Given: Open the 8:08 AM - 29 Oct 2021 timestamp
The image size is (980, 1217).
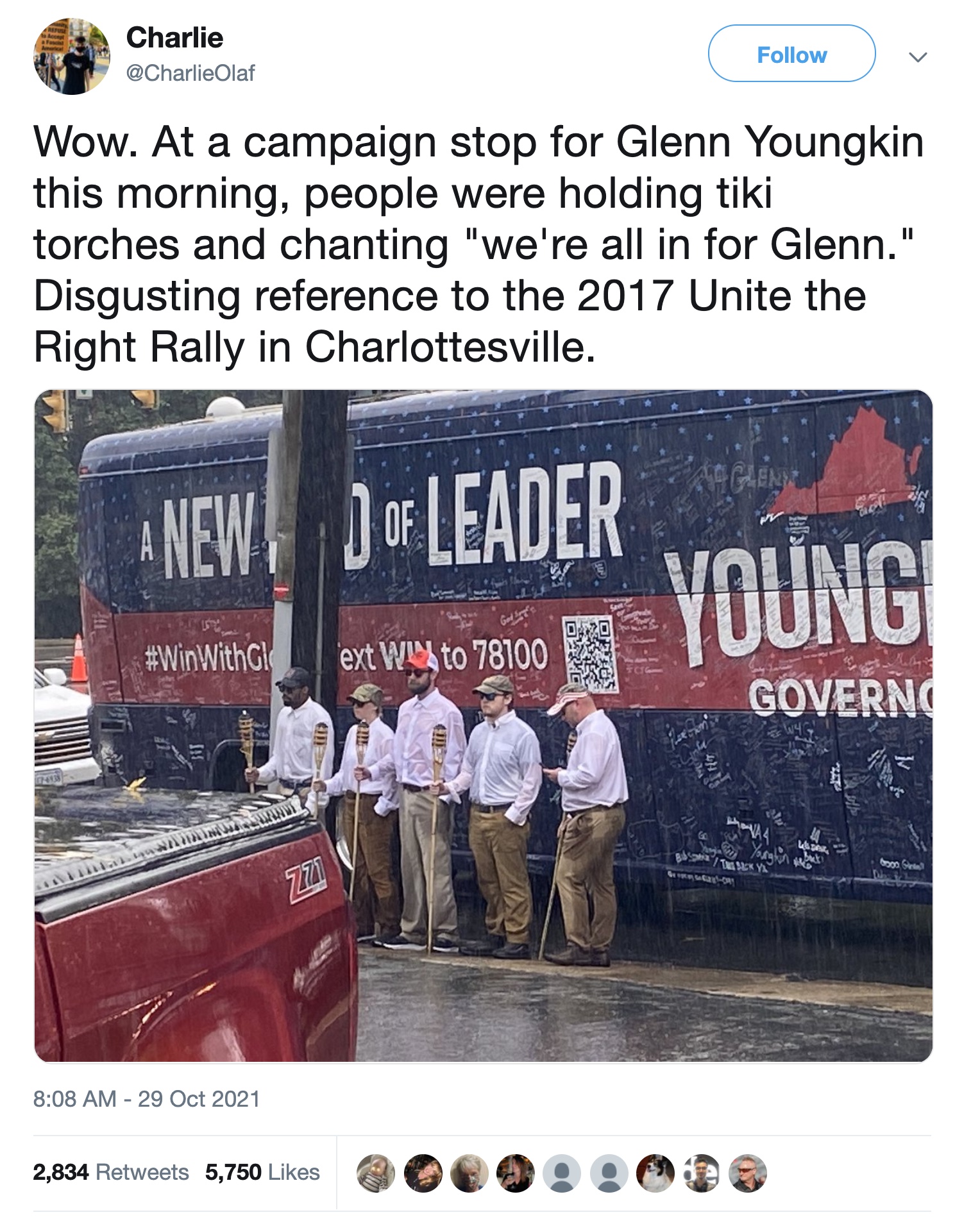Looking at the screenshot, I should pos(146,1099).
